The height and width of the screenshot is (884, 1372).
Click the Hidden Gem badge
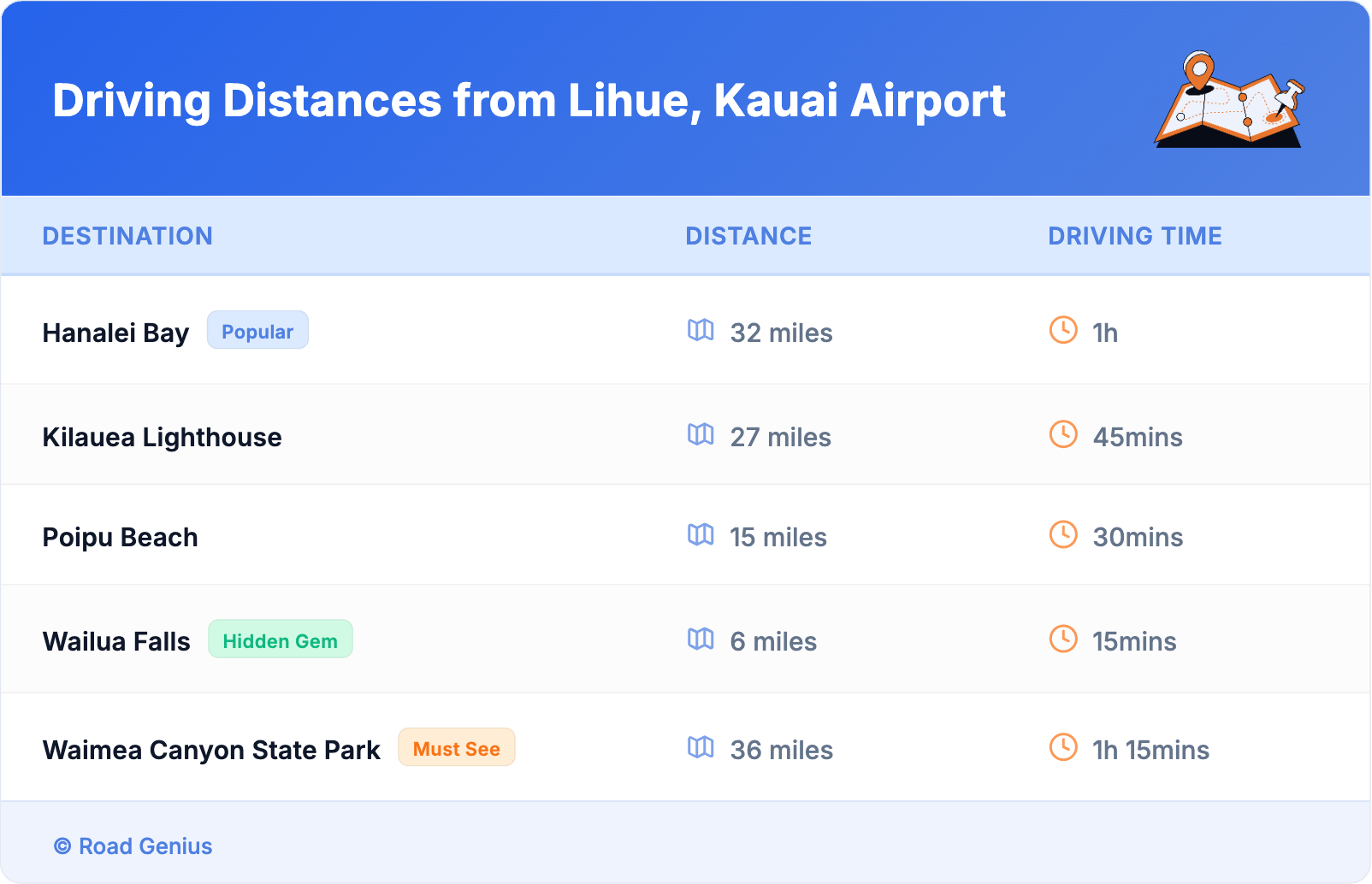(x=280, y=640)
